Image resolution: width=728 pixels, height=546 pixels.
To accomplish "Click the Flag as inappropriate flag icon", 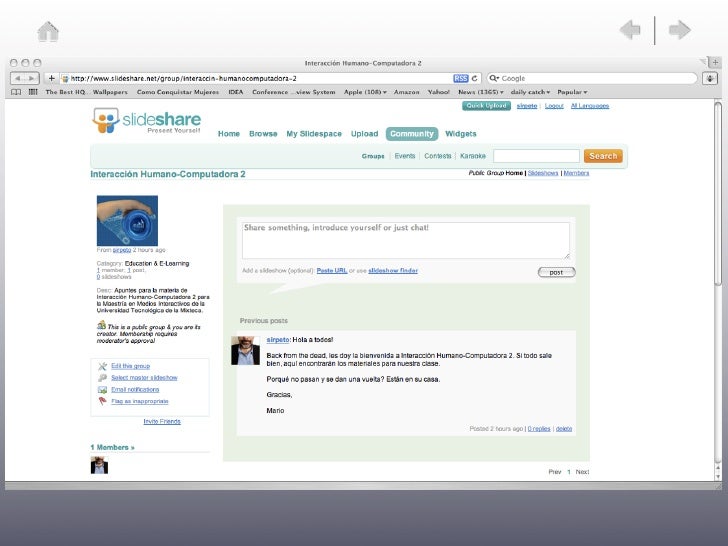I will pyautogui.click(x=103, y=401).
